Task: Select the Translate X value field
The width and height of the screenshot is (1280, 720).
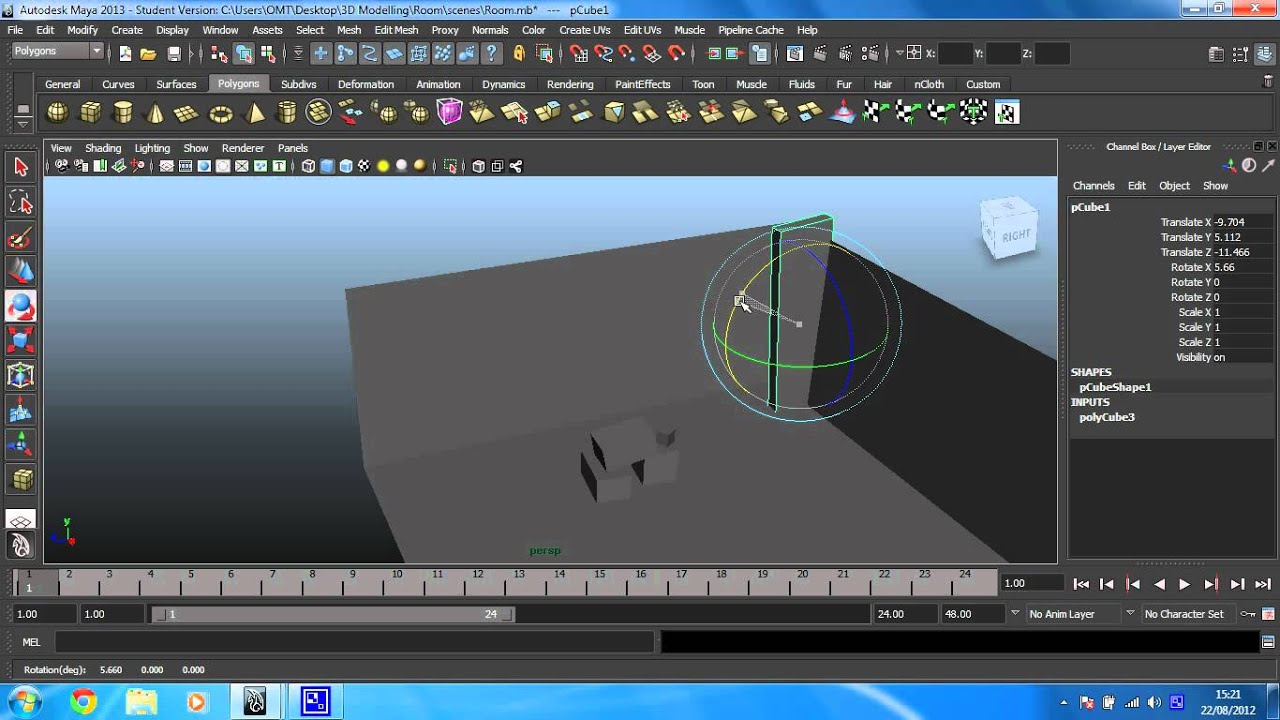Action: [1243, 222]
